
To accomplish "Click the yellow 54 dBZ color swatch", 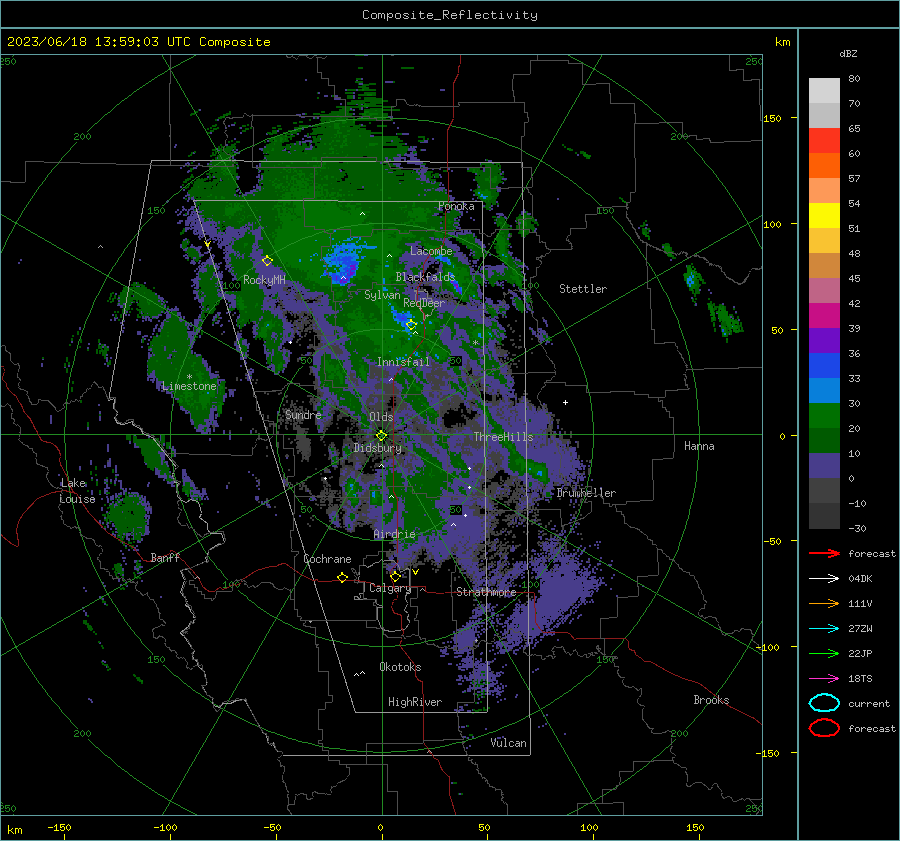I will [824, 215].
